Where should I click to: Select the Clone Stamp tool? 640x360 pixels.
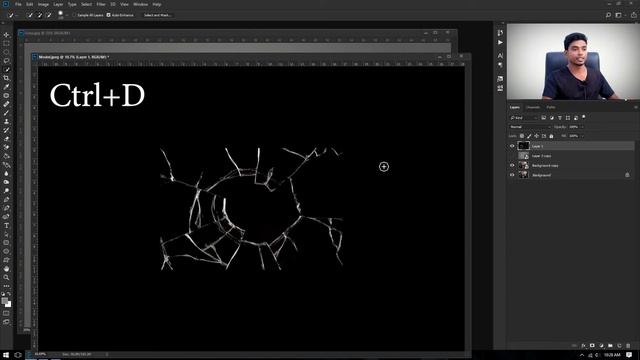click(6, 121)
